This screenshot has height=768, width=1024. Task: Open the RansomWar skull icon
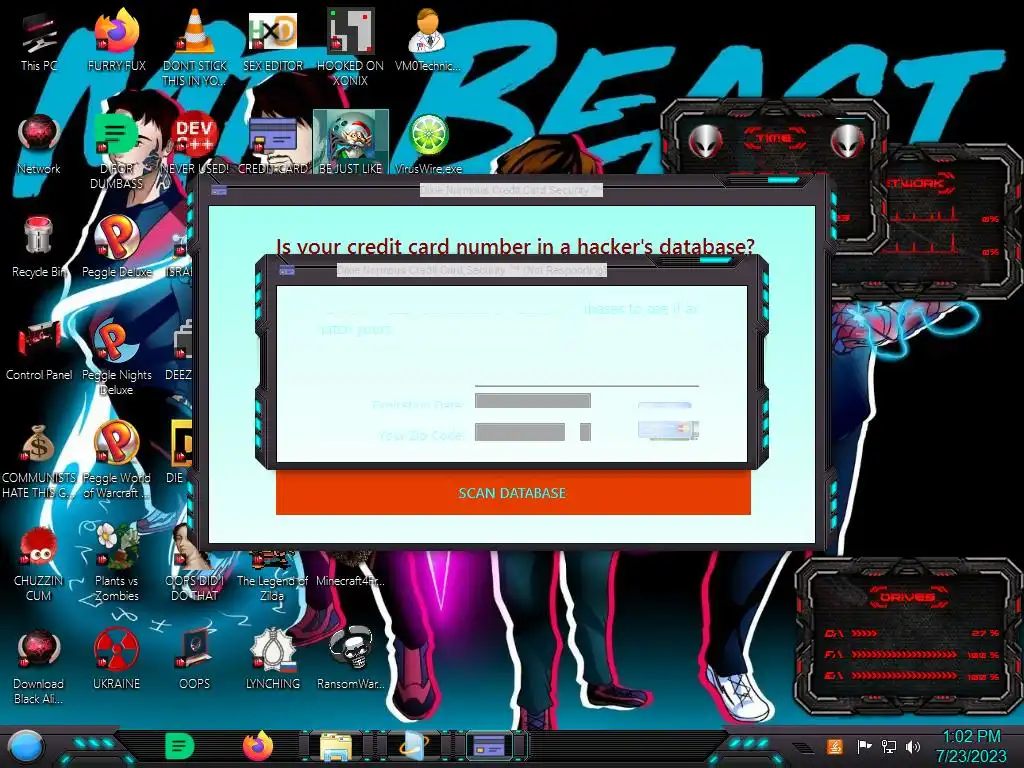350,660
